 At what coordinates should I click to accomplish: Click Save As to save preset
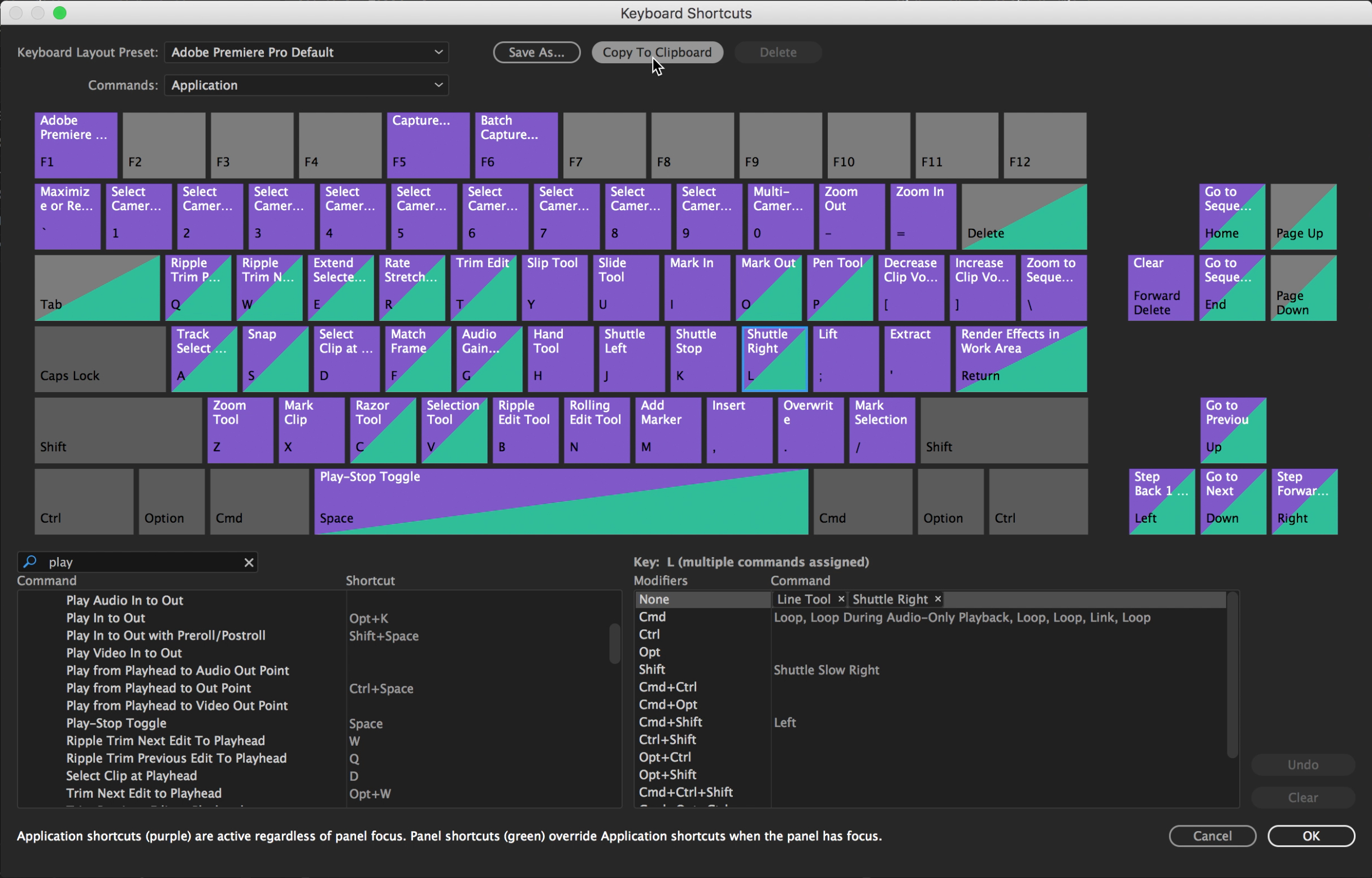click(537, 51)
